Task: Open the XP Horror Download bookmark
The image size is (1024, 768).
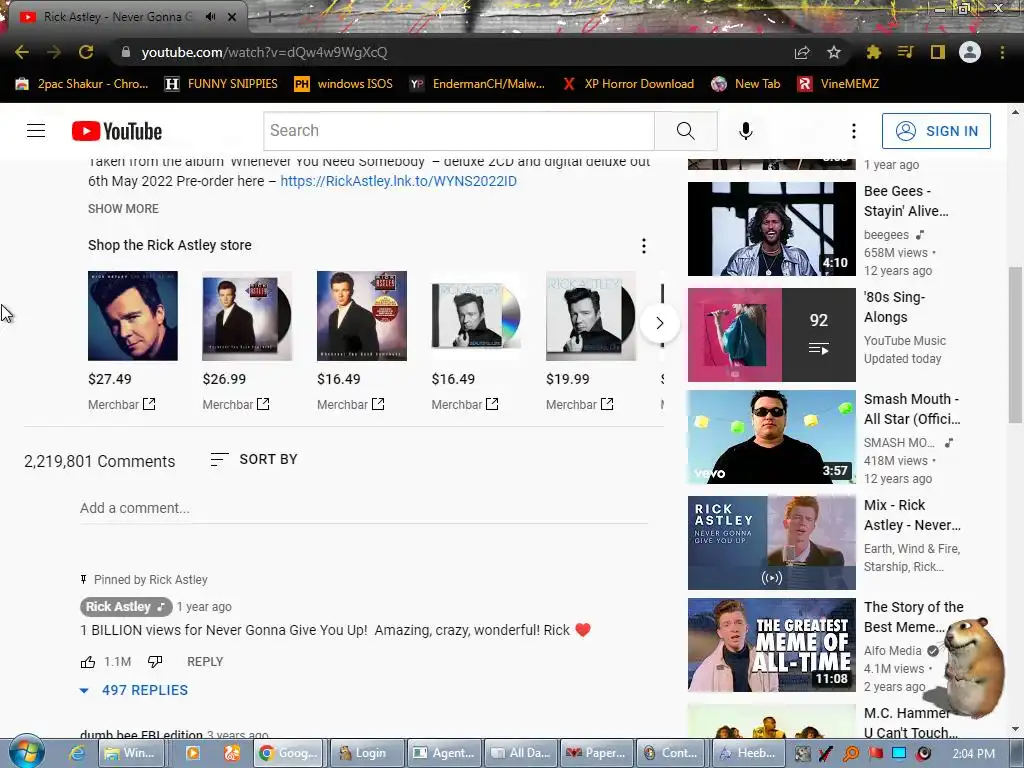Action: pyautogui.click(x=628, y=84)
